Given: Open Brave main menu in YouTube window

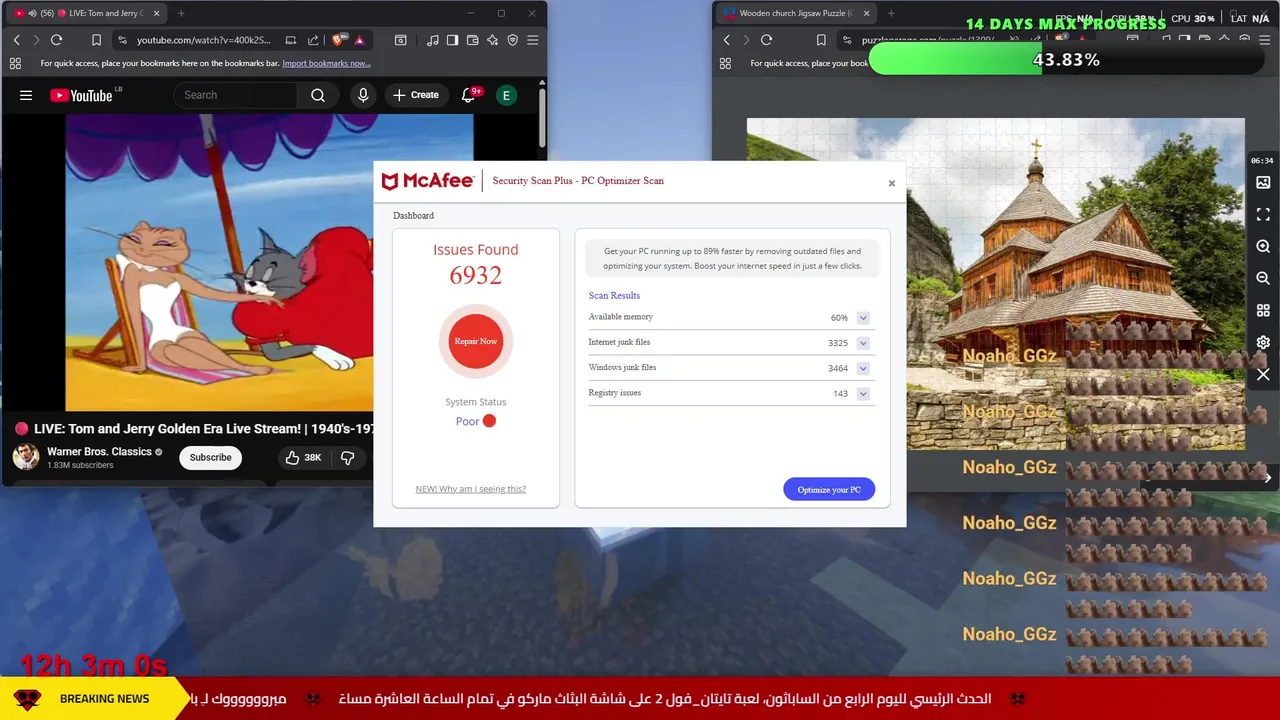Looking at the screenshot, I should 532,40.
